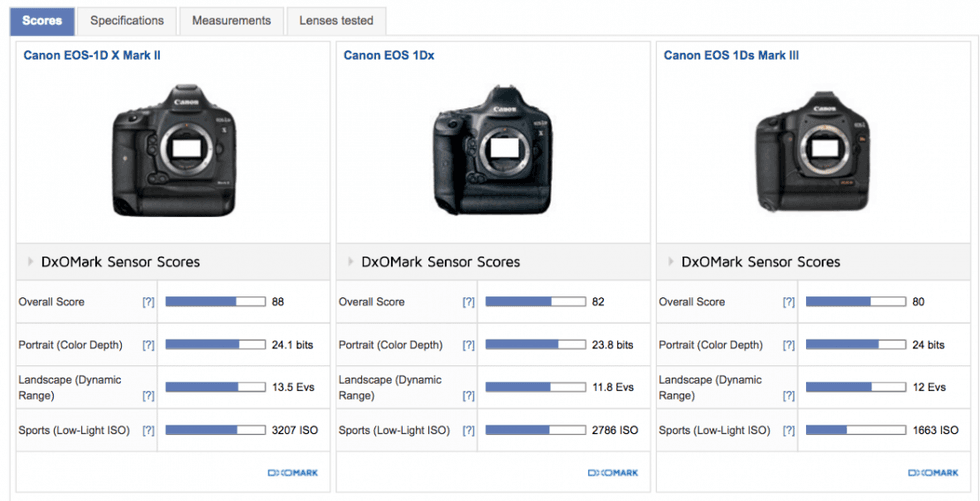Open Overall Score help [?] for 1Ds Mark III
Screen dimensions: 980x501
click(x=789, y=302)
